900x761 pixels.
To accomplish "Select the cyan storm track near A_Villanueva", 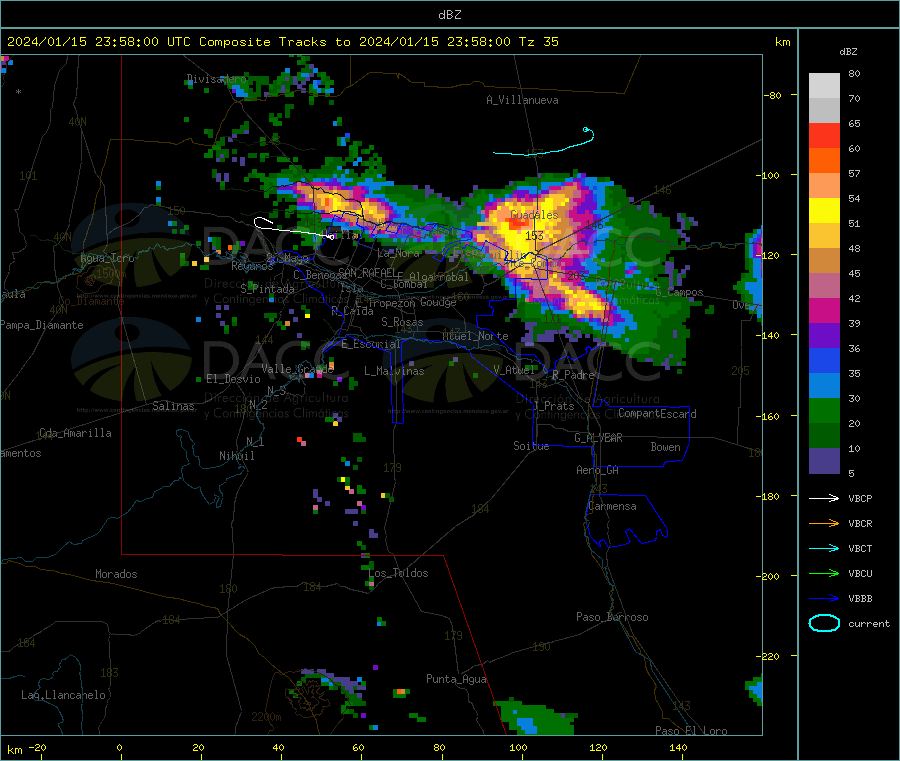I will coord(544,142).
